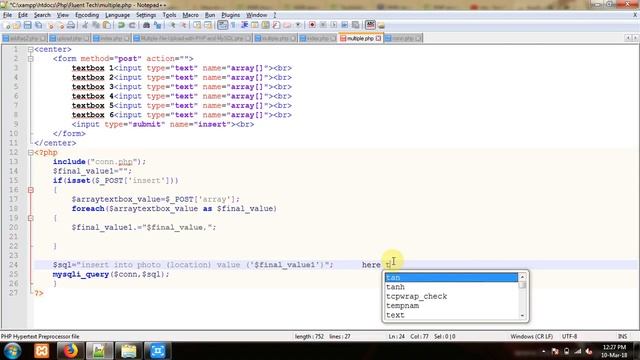
Task: Toggle Show All Characters icon
Action: (233, 25)
